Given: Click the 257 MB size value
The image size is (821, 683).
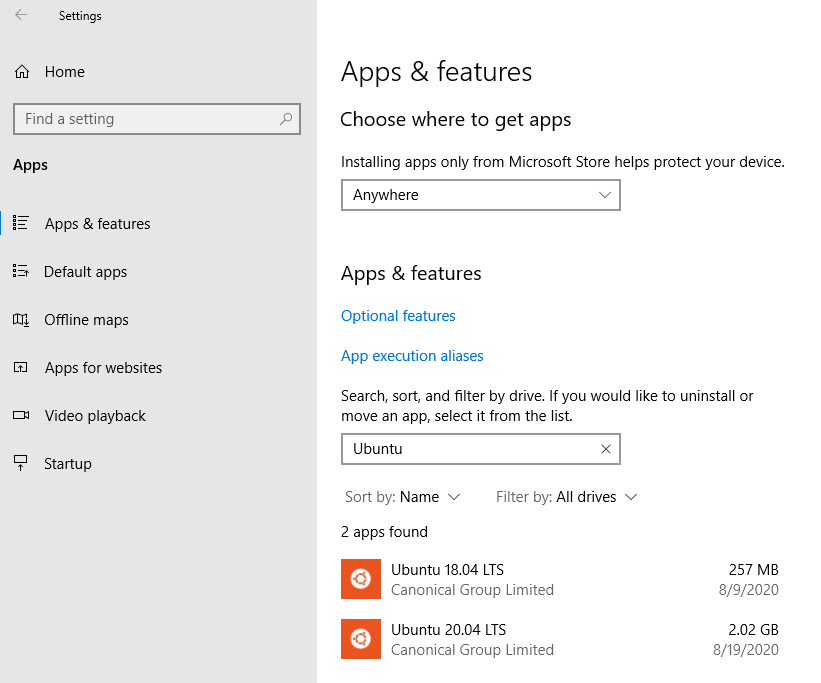Looking at the screenshot, I should tap(753, 569).
